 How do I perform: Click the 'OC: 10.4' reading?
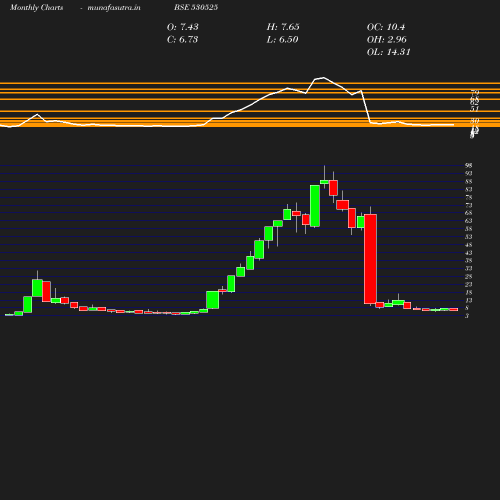pyautogui.click(x=386, y=27)
